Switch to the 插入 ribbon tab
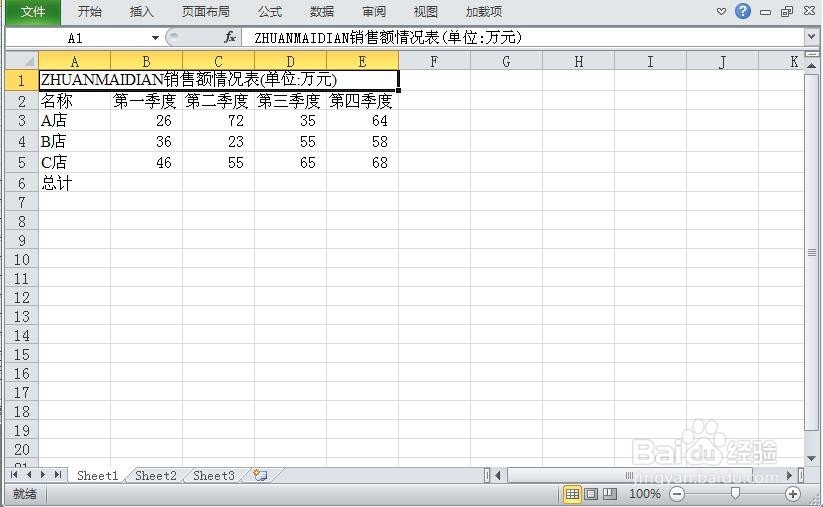Image resolution: width=823 pixels, height=507 pixels. [x=141, y=12]
